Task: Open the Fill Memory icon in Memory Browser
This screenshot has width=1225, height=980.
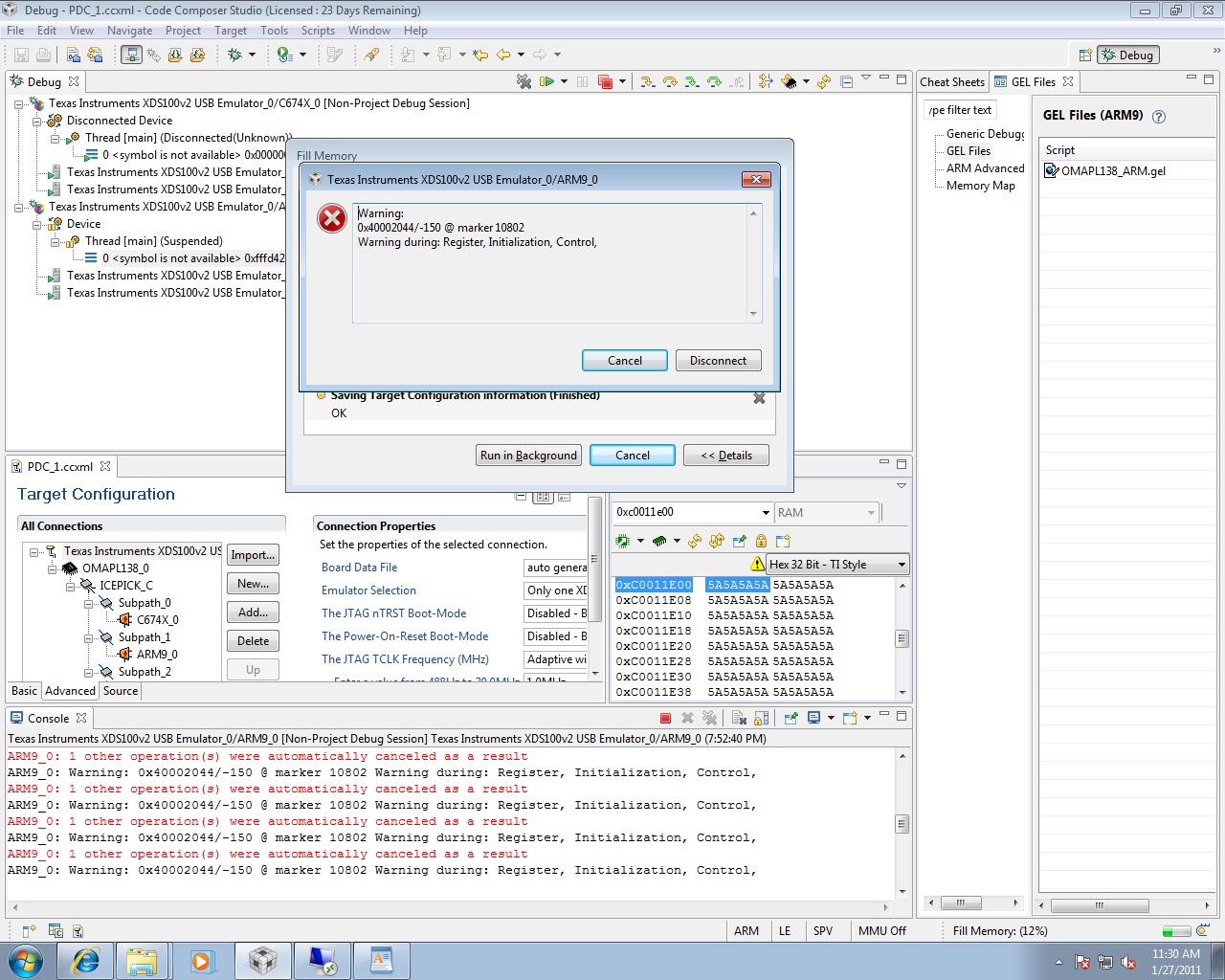Action: pyautogui.click(x=717, y=541)
